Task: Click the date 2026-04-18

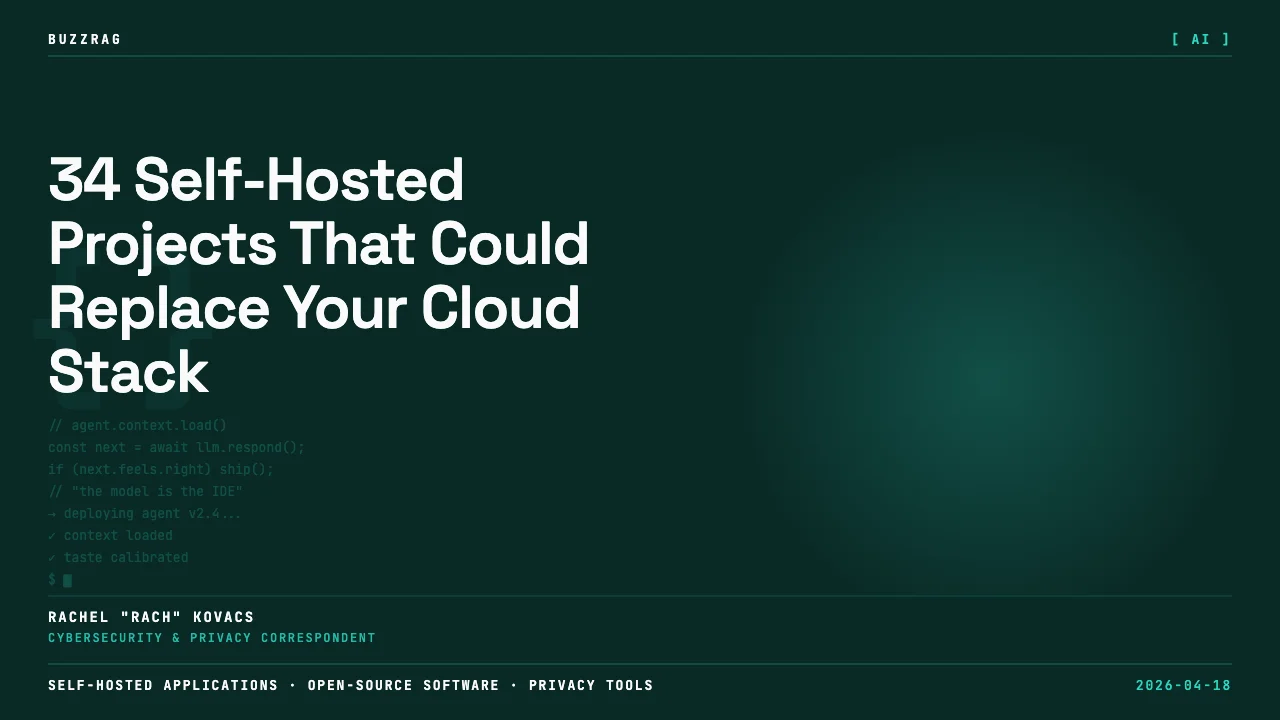Action: (1183, 686)
